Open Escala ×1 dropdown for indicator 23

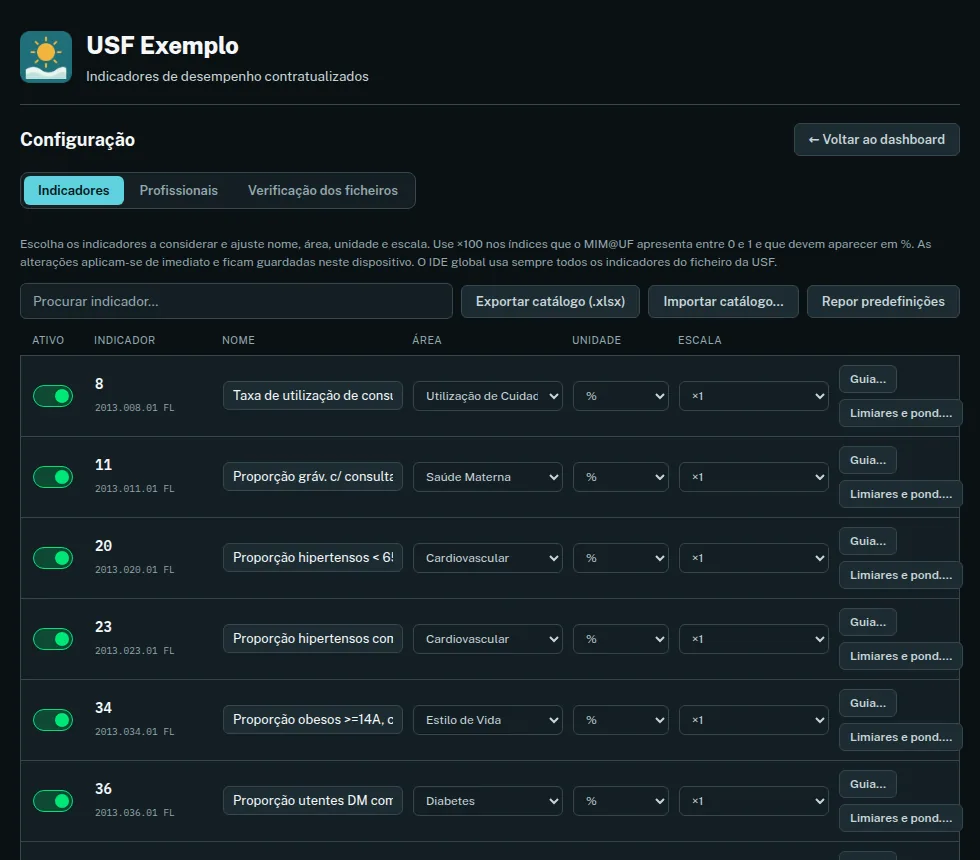click(754, 639)
